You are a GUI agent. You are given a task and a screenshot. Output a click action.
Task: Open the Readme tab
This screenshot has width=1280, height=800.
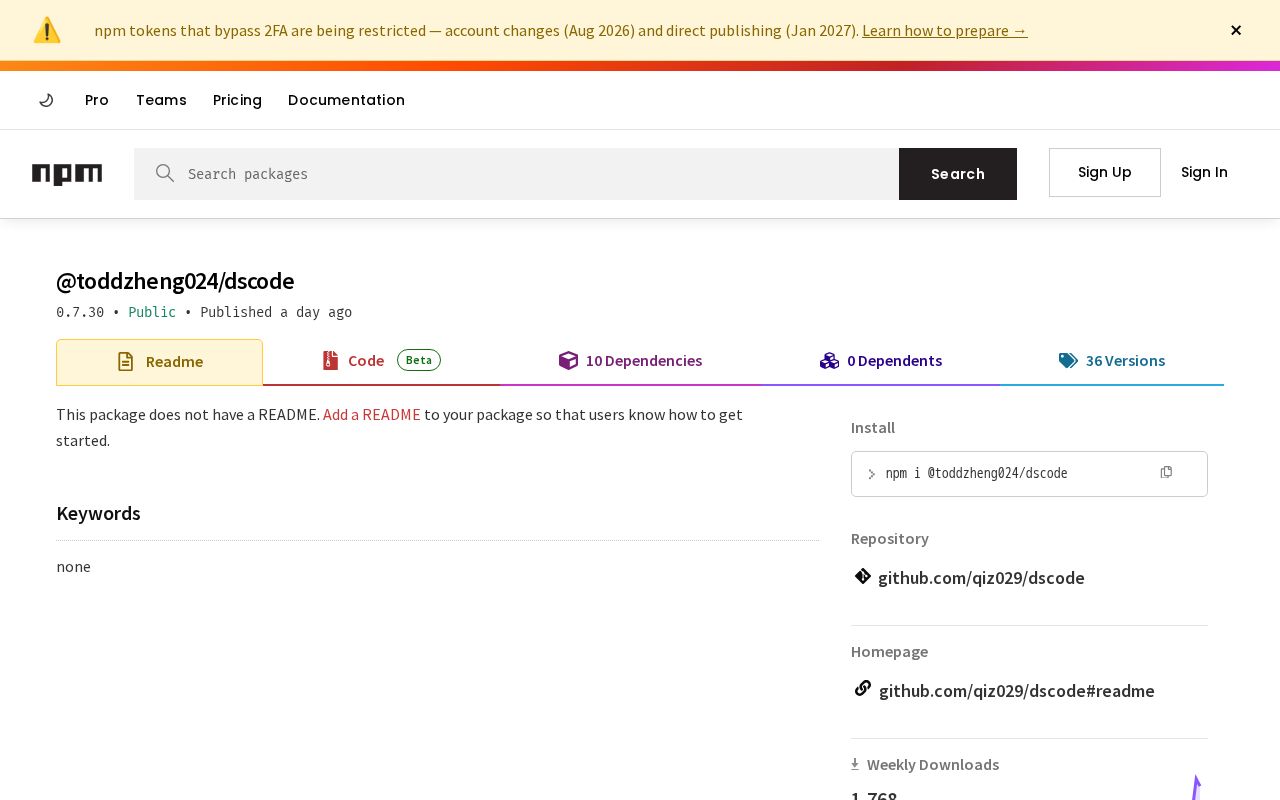pos(159,362)
